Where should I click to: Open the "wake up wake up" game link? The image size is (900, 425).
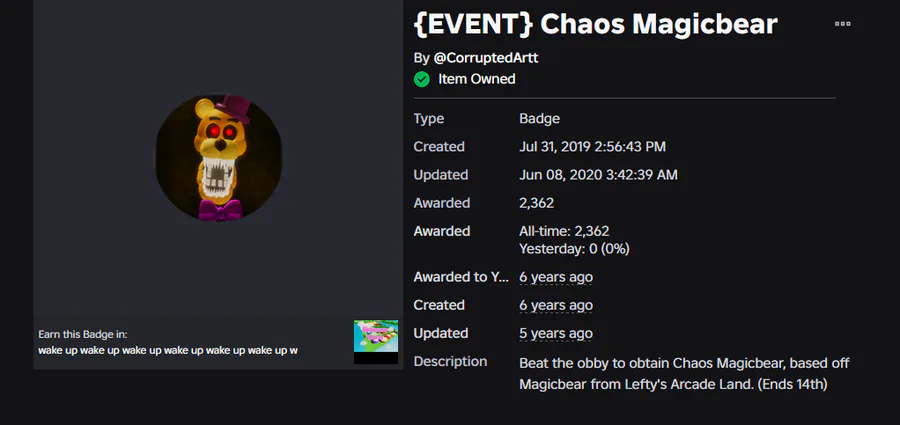tap(168, 350)
